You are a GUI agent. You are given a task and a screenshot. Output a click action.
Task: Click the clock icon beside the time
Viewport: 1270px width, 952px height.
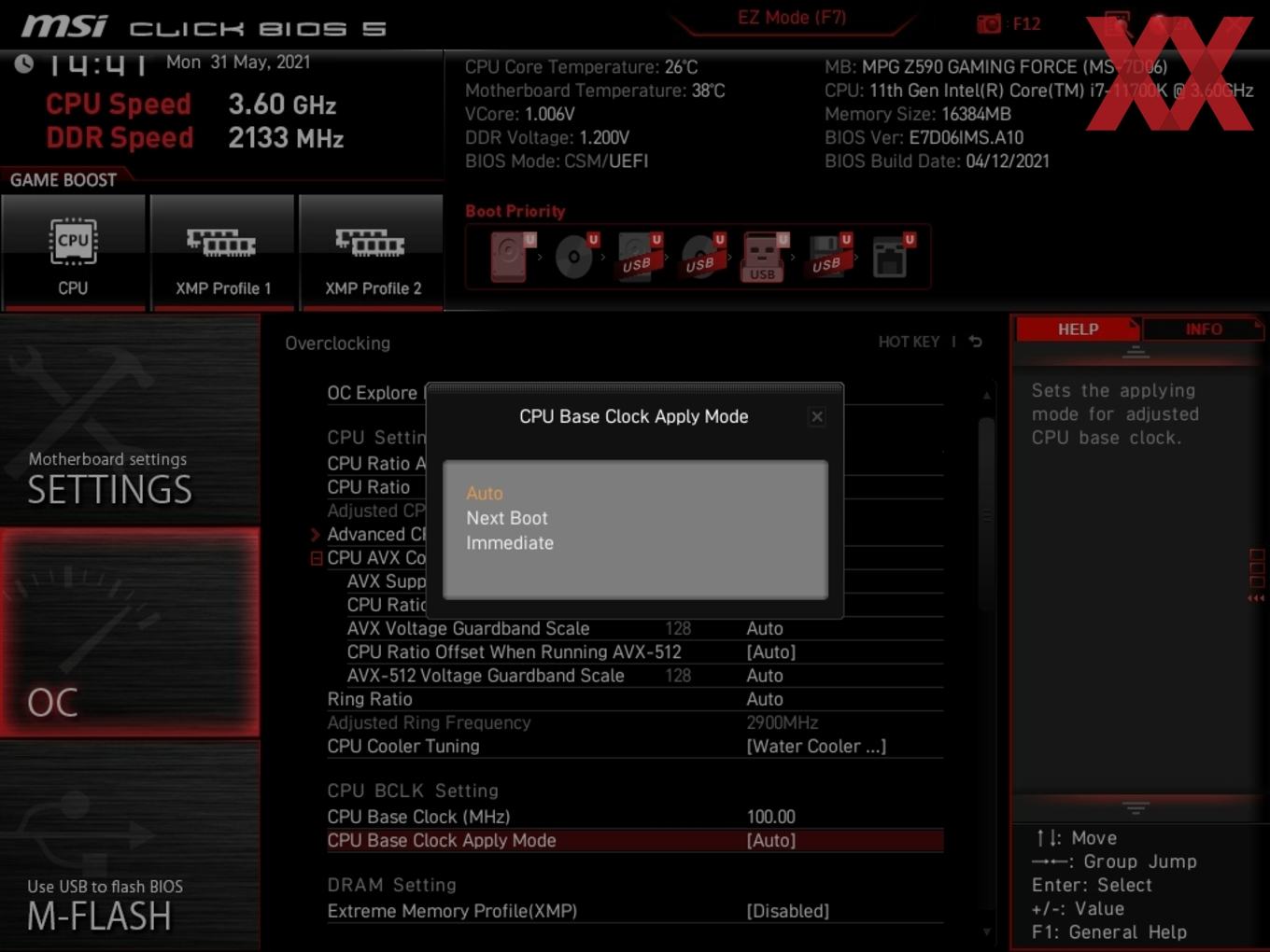click(24, 63)
